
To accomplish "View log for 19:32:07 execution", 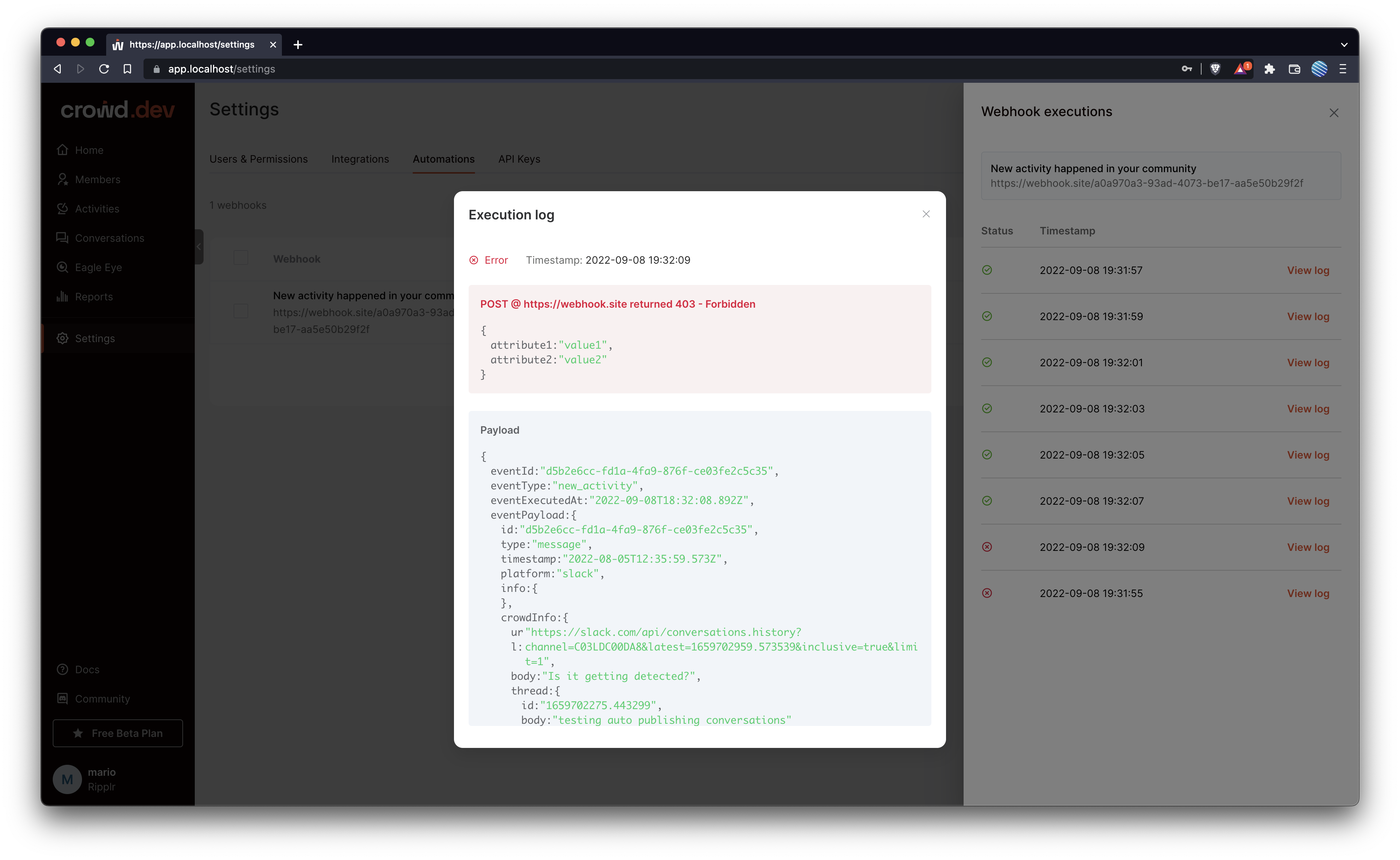I will pos(1308,501).
